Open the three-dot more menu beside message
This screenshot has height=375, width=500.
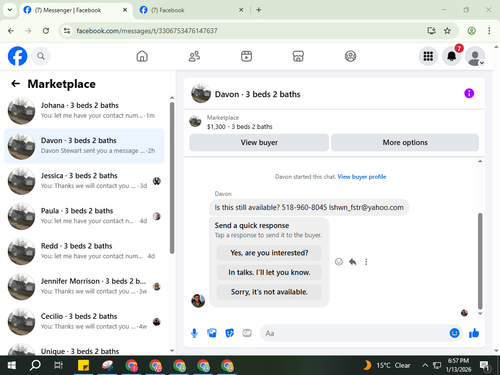coord(366,262)
